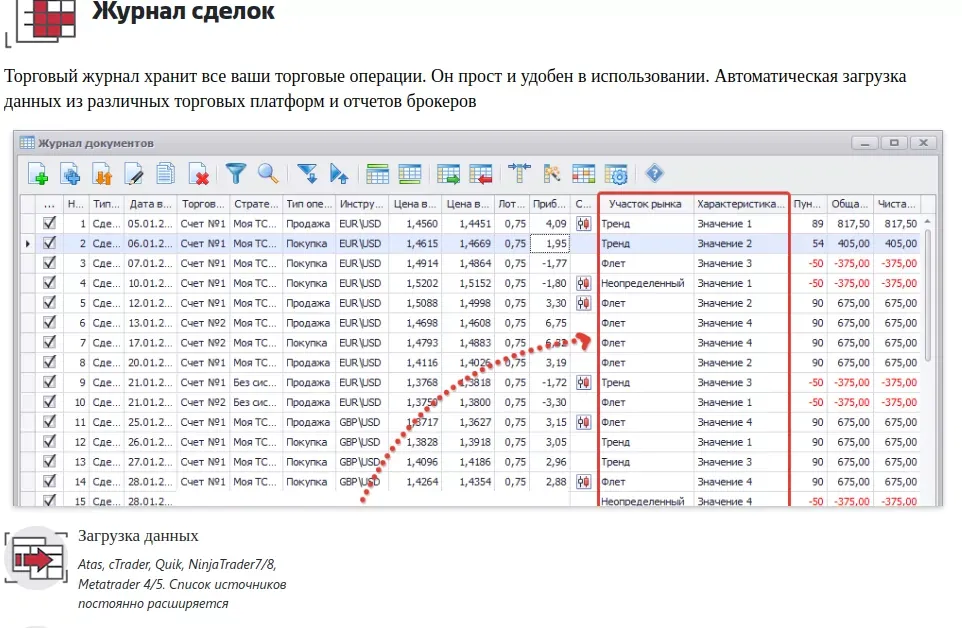The height and width of the screenshot is (628, 962).
Task: Click the Дата в... column header
Action: [150, 204]
